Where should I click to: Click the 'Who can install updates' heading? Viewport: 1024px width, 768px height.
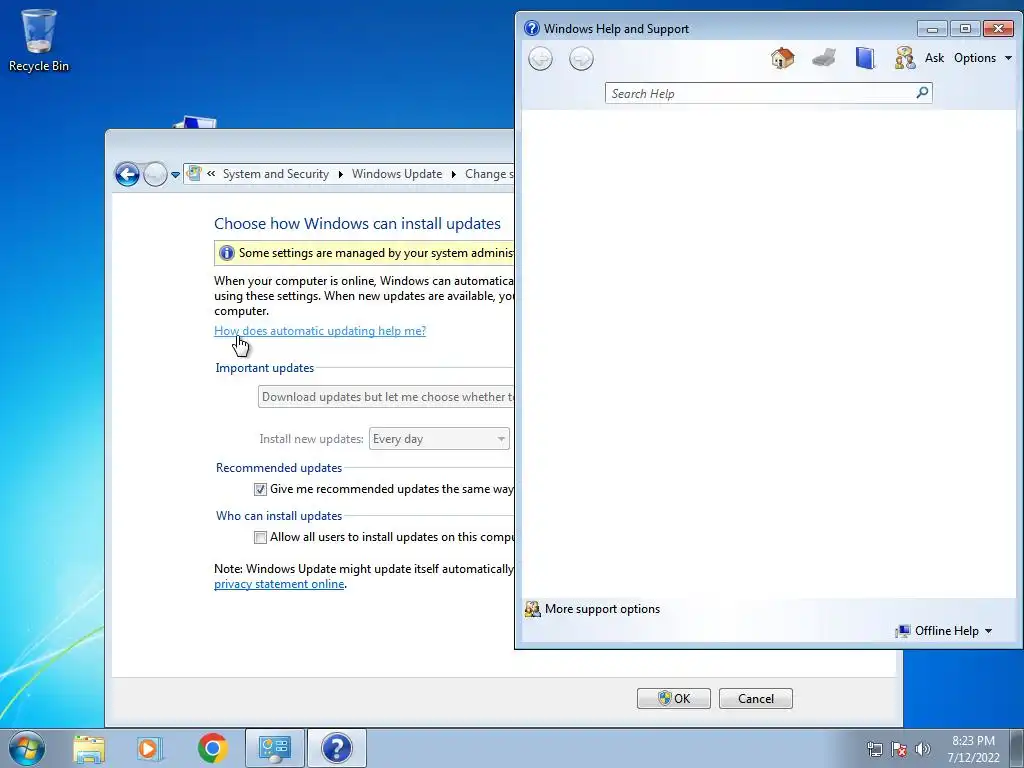(x=279, y=516)
